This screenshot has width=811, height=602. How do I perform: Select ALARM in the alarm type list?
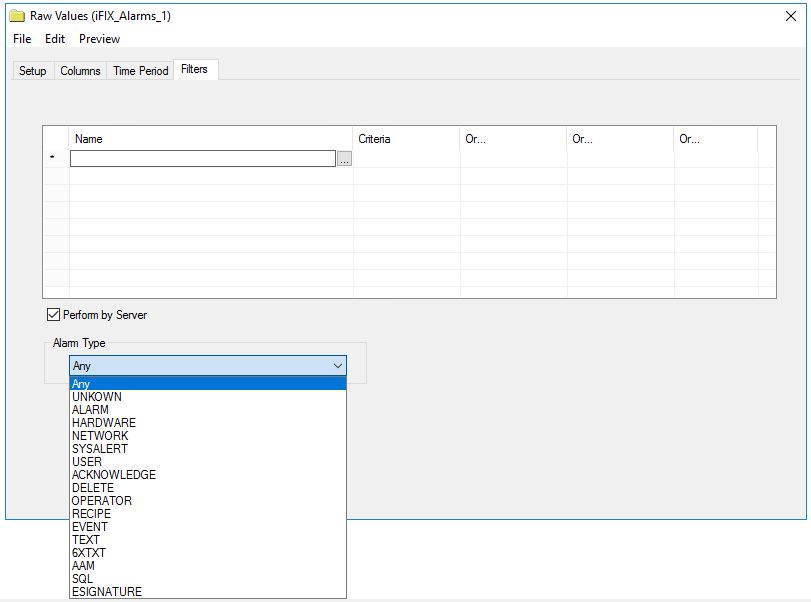pyautogui.click(x=208, y=410)
